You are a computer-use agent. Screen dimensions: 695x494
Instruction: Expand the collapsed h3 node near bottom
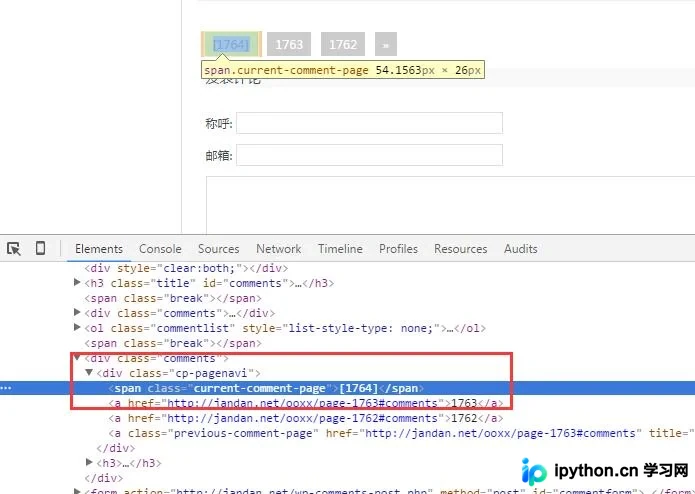point(89,463)
